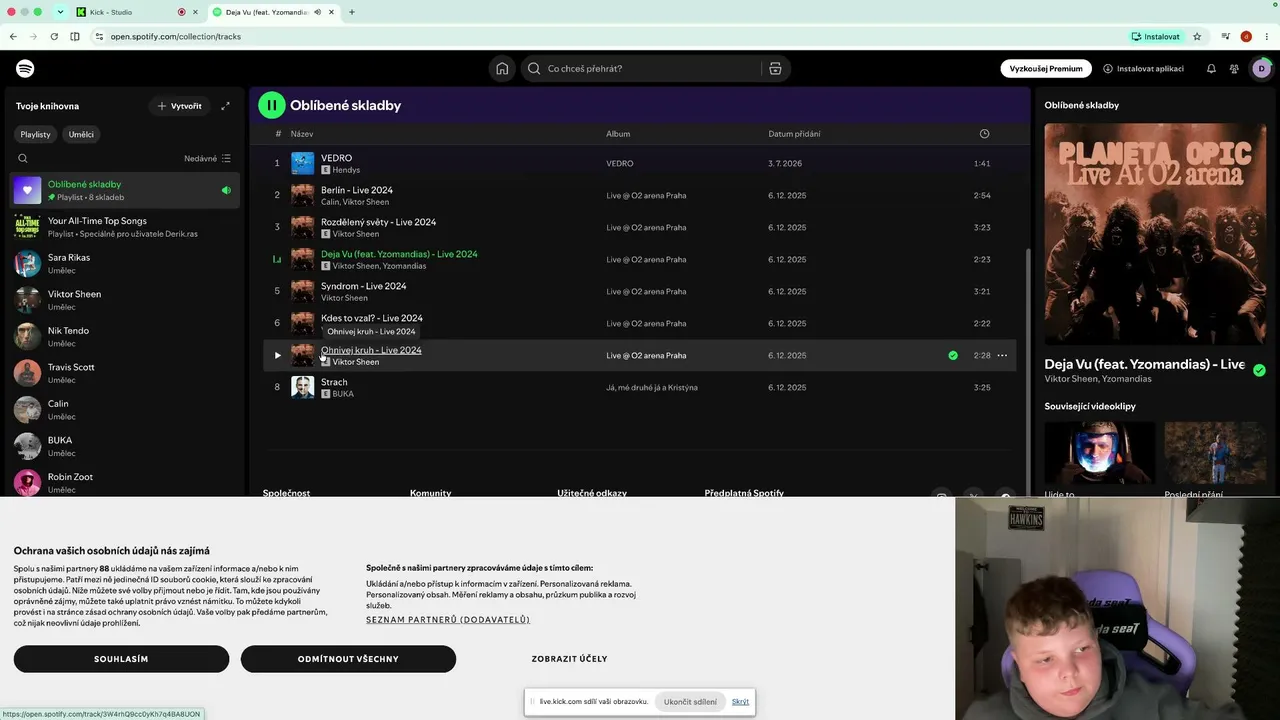This screenshot has width=1280, height=720.
Task: Click the Planeta Opic album cover art
Action: [1155, 234]
